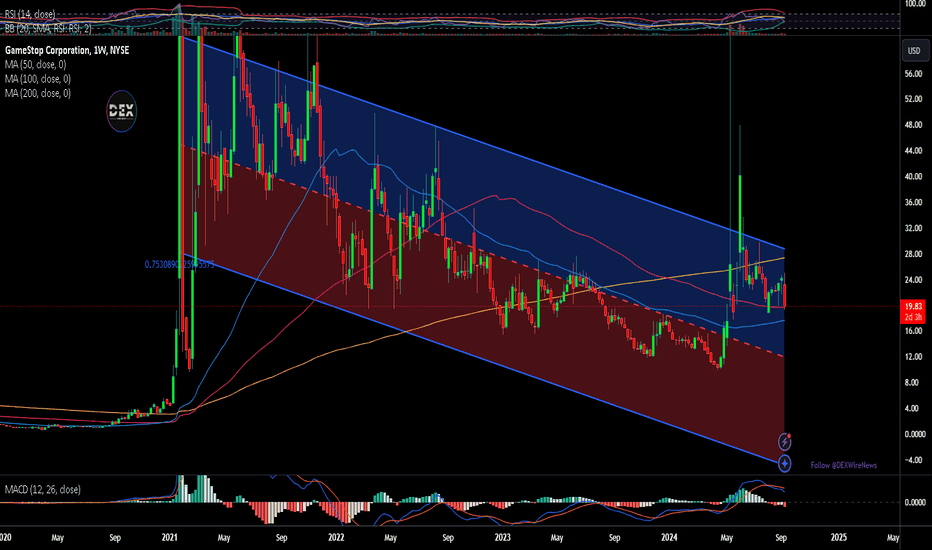Open the USD currency selector
Screen dimensions: 932x550
point(914,51)
